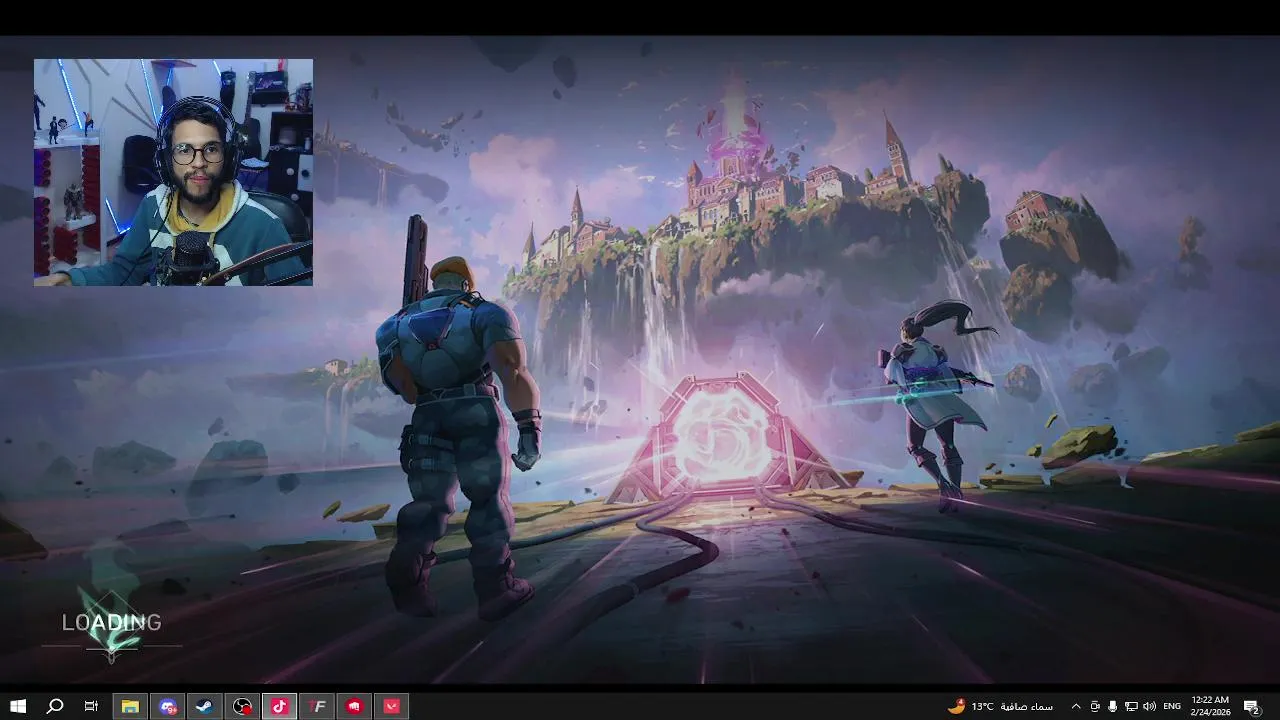The width and height of the screenshot is (1280, 720).
Task: Click the Meet Now tray icon
Action: point(1095,706)
